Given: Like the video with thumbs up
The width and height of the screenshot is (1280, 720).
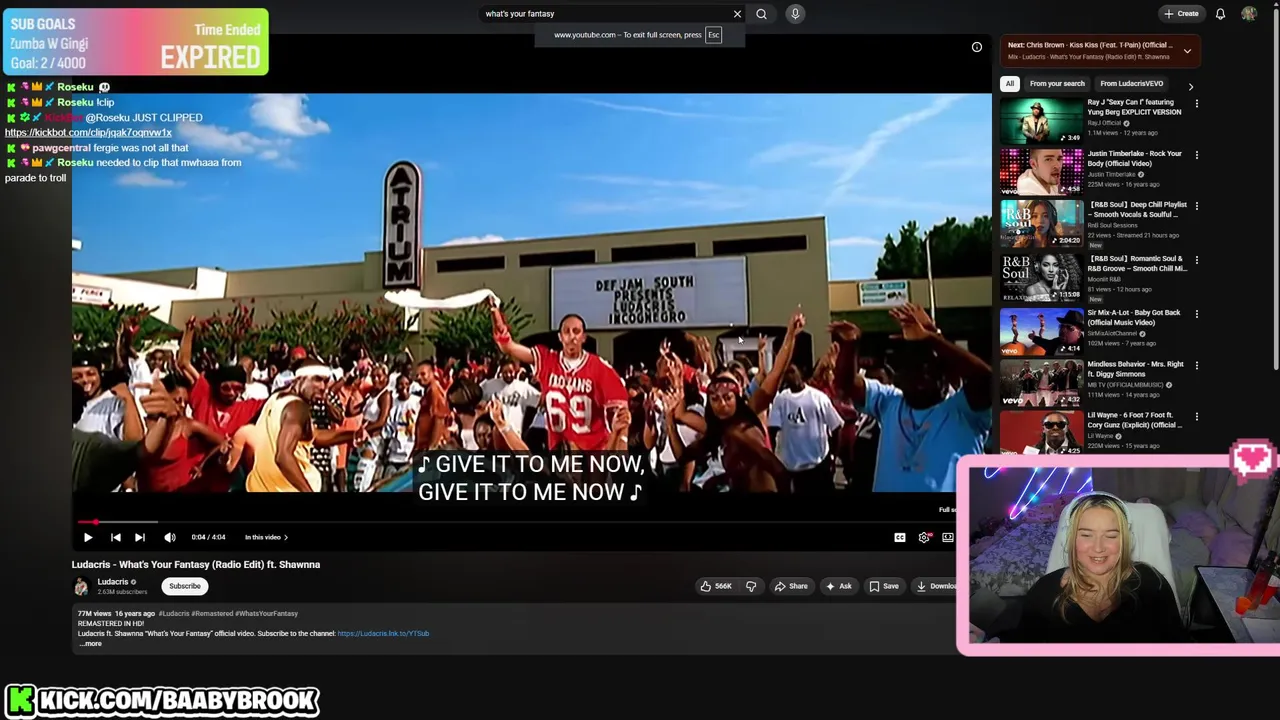Looking at the screenshot, I should coord(716,586).
